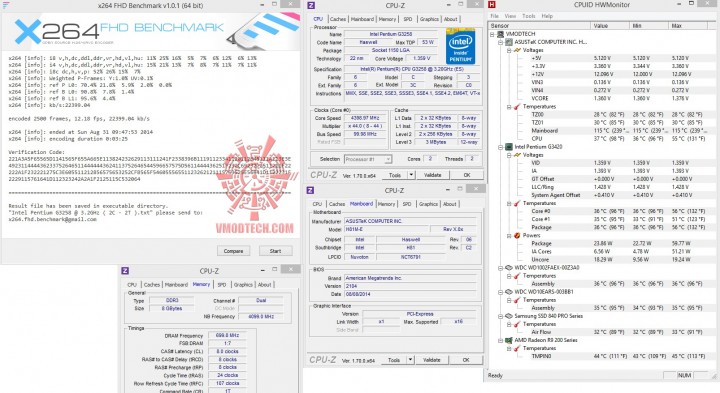This screenshot has width=720, height=393.
Task: Click the Value column header in HWMonitor
Action: (610, 26)
